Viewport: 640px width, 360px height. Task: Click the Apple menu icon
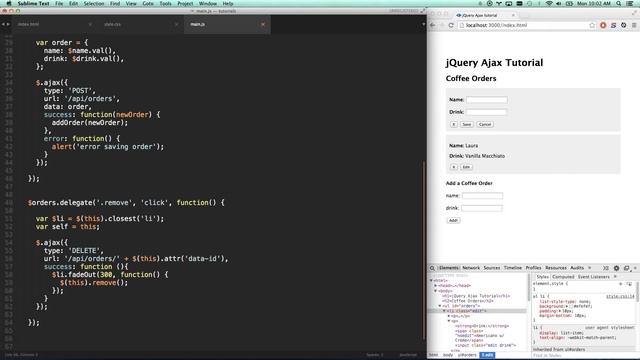(9, 3)
